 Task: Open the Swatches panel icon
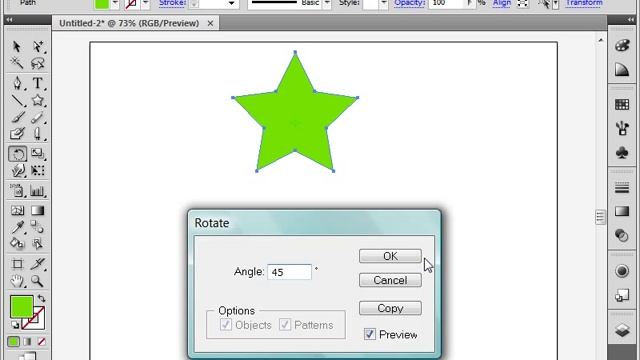tap(622, 104)
